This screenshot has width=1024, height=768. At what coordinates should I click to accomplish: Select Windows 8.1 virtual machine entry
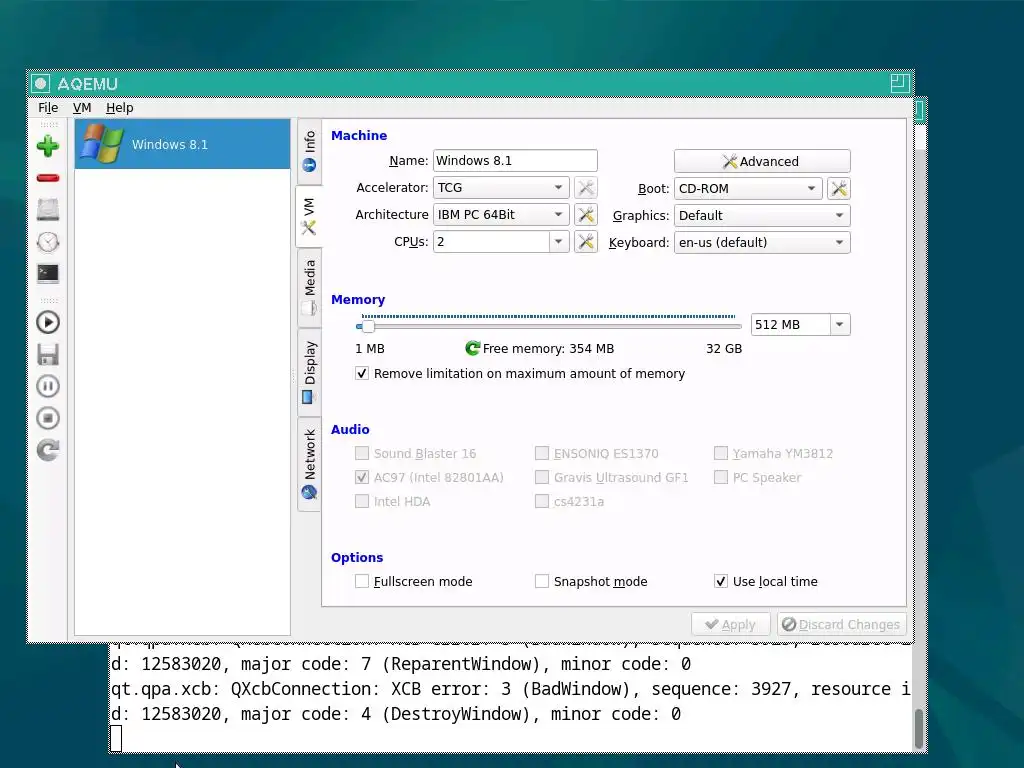click(182, 144)
